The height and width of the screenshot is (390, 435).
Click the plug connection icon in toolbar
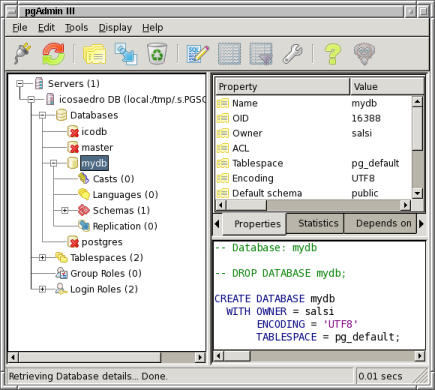tap(23, 54)
